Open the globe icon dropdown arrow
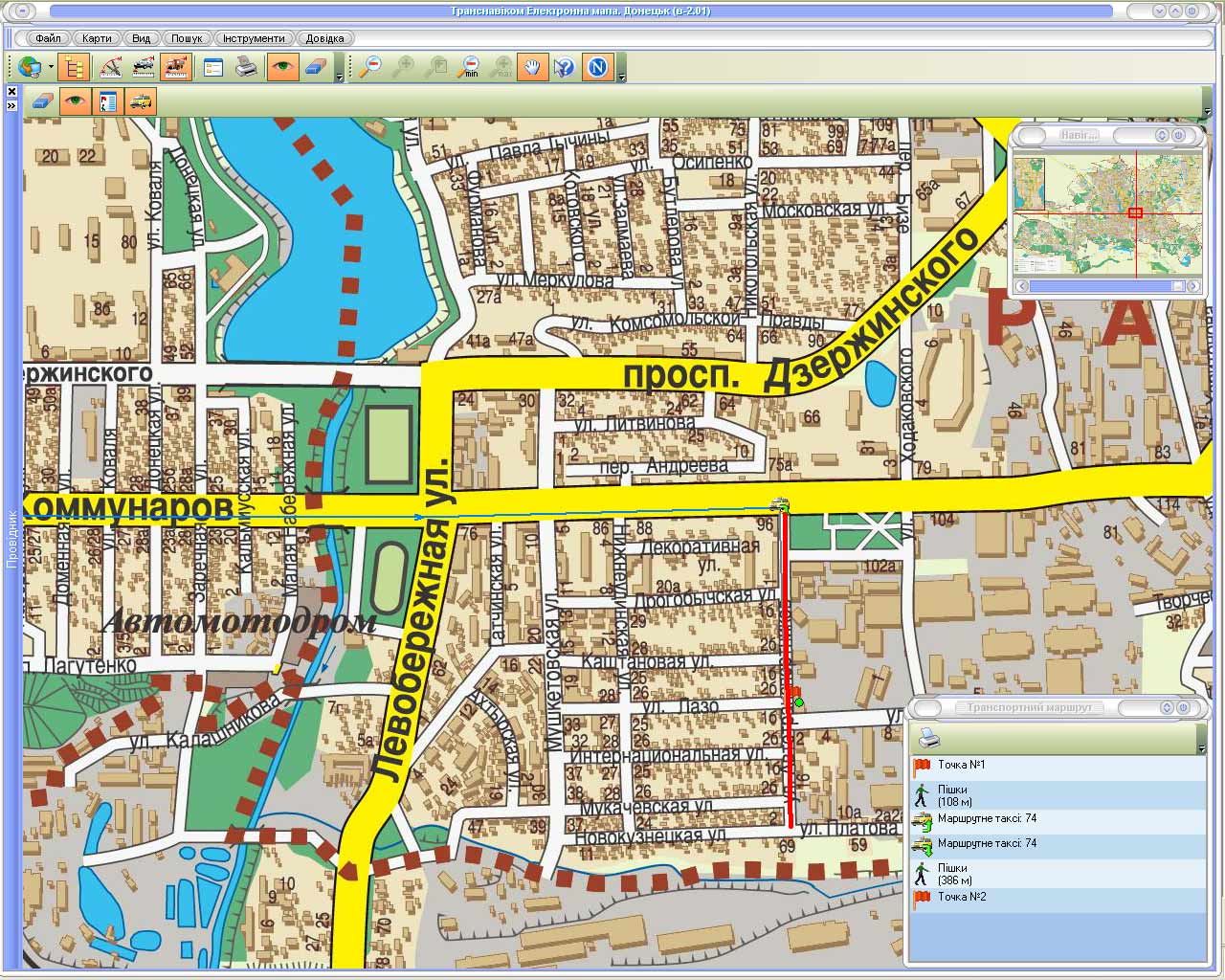 pyautogui.click(x=51, y=68)
